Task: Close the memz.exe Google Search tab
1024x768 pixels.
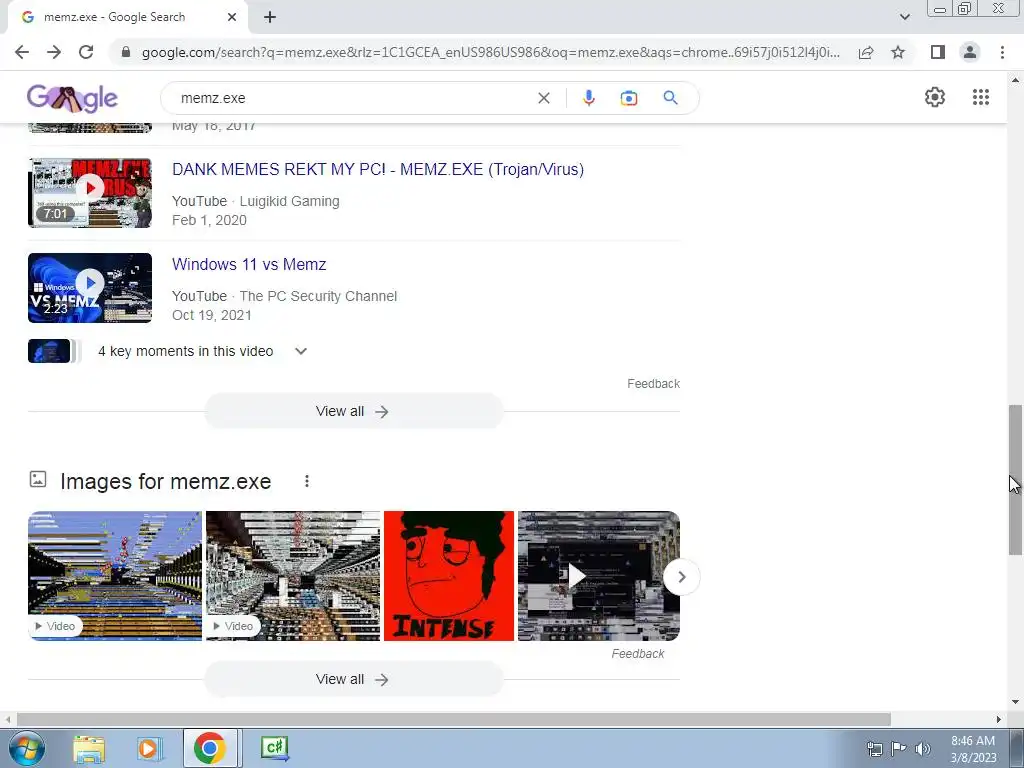Action: (232, 18)
